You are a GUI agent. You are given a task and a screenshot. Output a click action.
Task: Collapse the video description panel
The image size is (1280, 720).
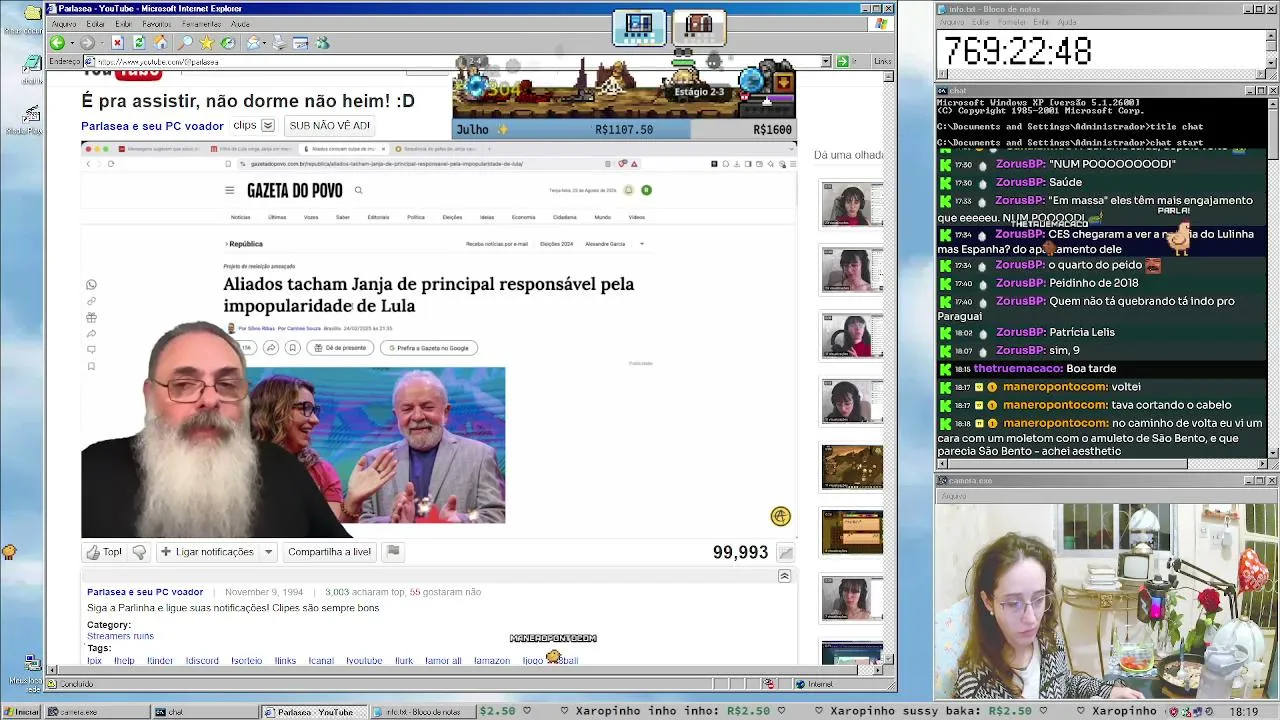784,576
